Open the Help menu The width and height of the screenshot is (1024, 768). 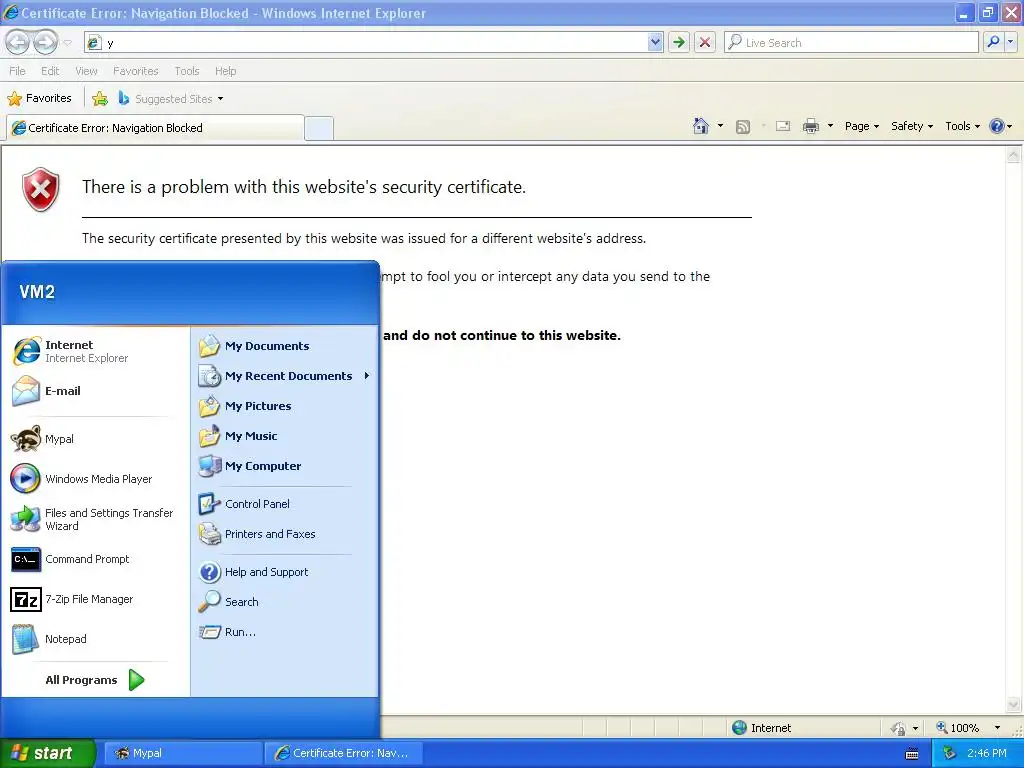click(225, 71)
